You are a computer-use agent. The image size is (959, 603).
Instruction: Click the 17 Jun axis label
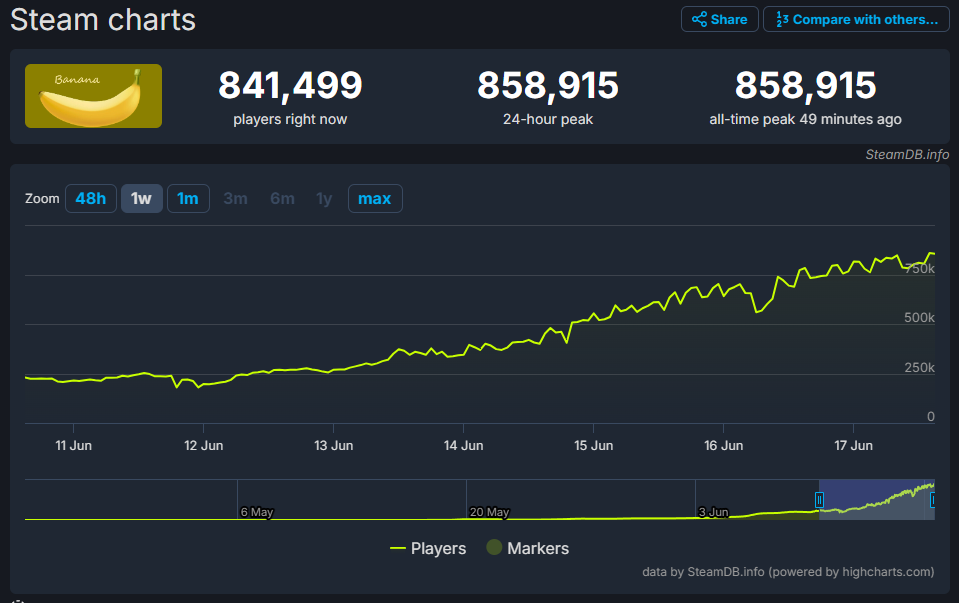(853, 446)
